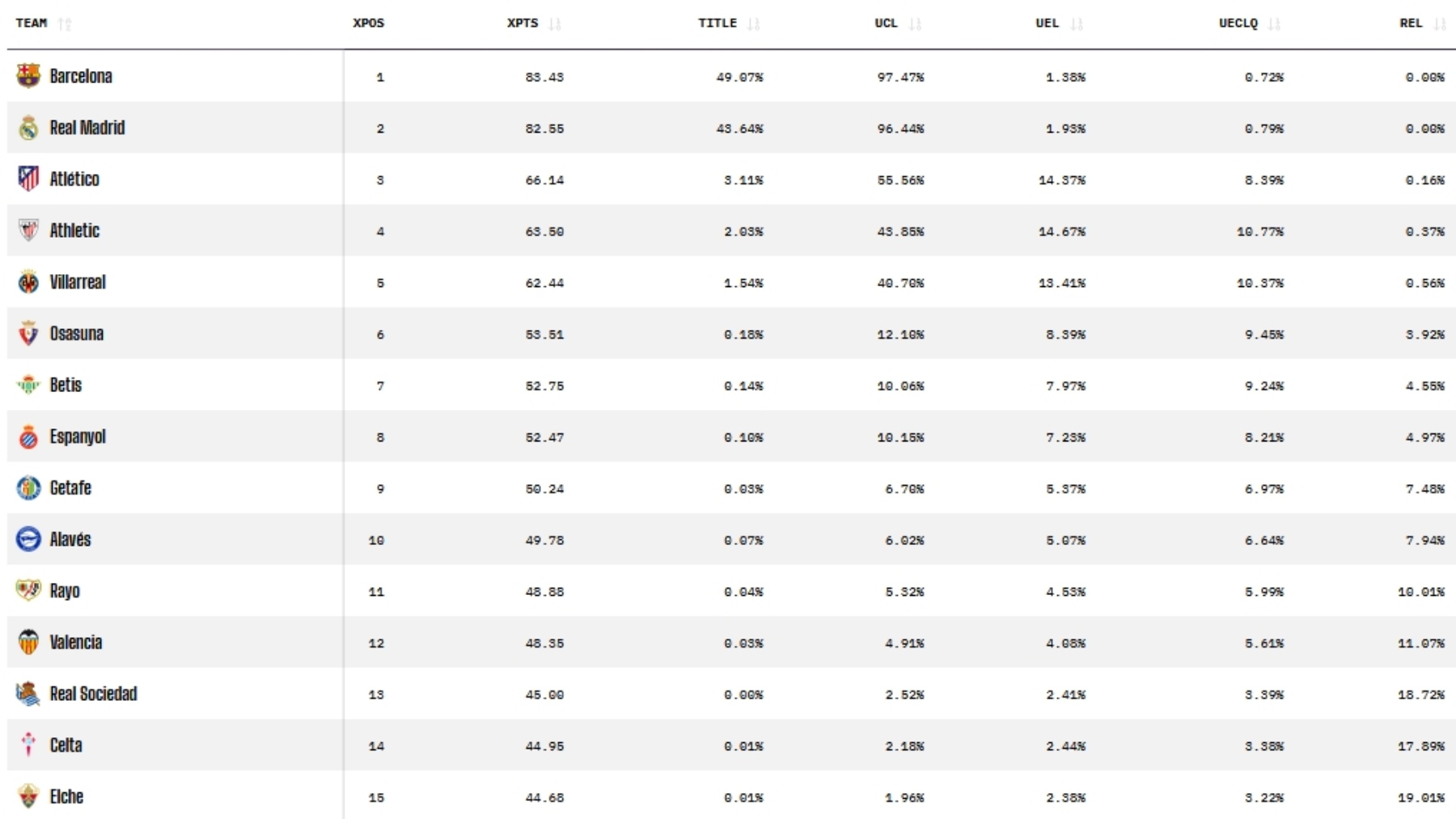Click the Valencia bat crest icon
The height and width of the screenshot is (819, 1456).
pos(28,642)
